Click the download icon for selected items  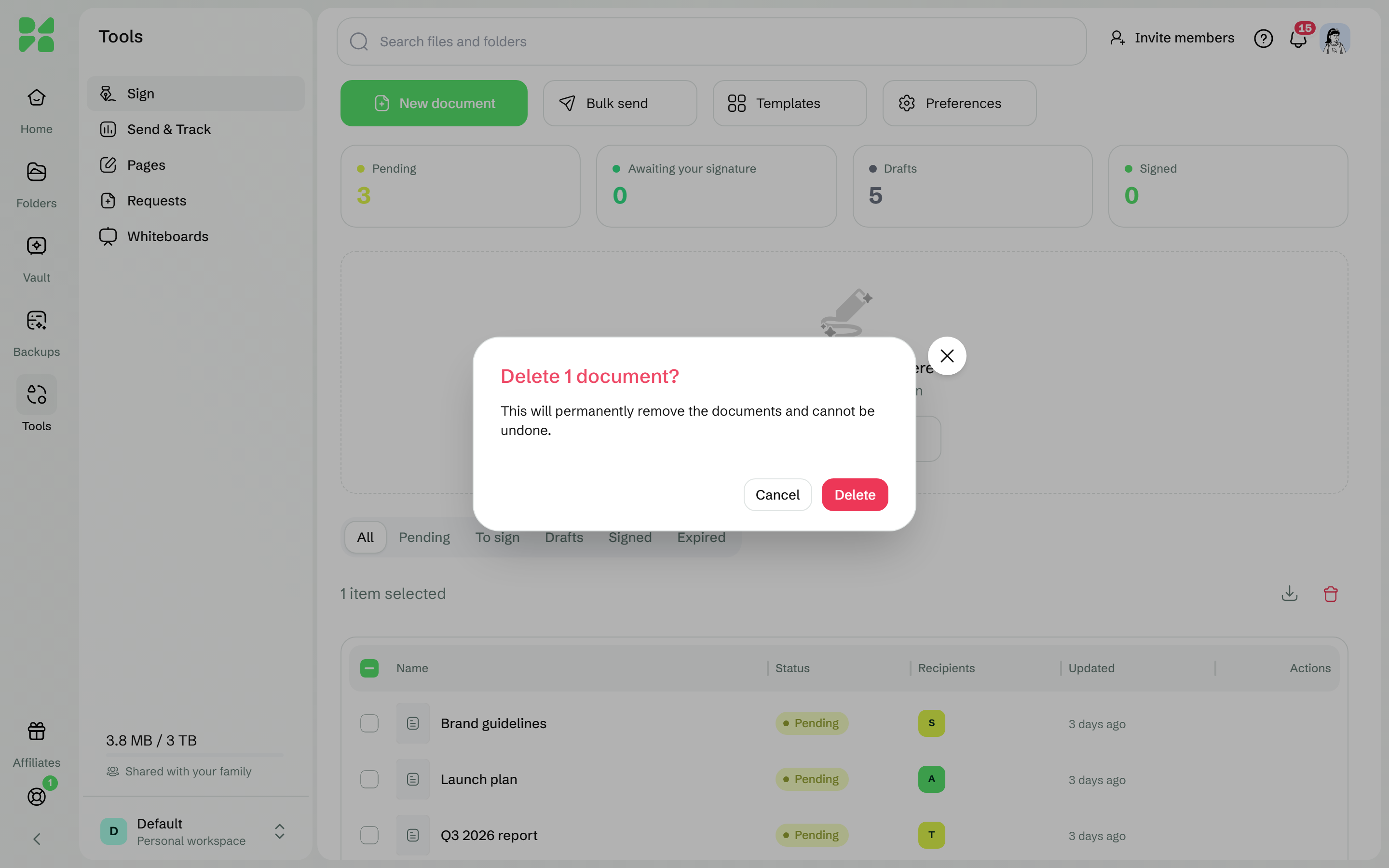click(1289, 593)
